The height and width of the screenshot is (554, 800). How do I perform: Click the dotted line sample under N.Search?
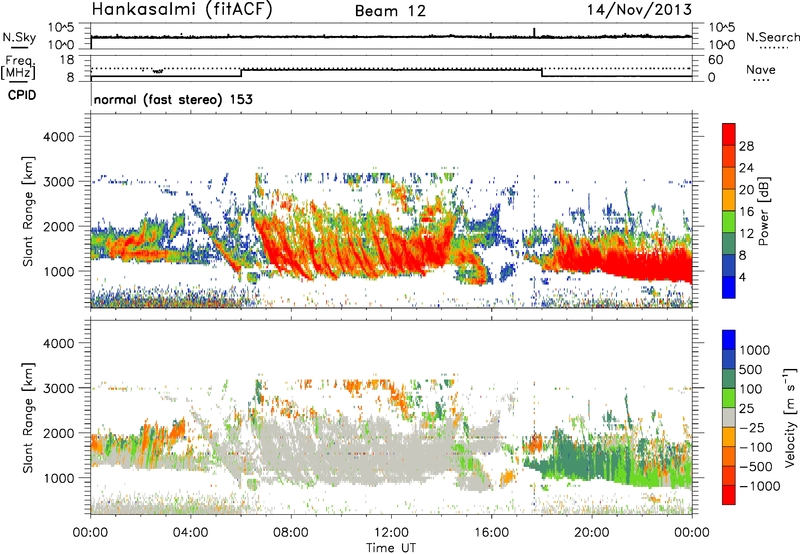[x=773, y=48]
